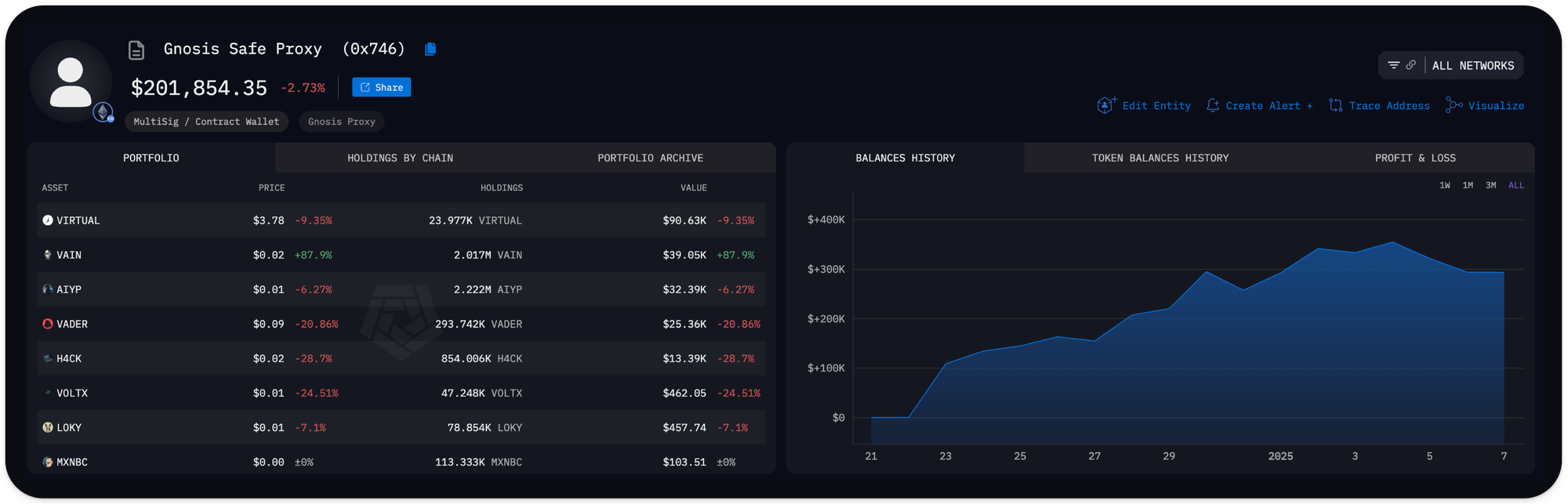
Task: Open the ALL NETWORKS selector
Action: 1472,66
